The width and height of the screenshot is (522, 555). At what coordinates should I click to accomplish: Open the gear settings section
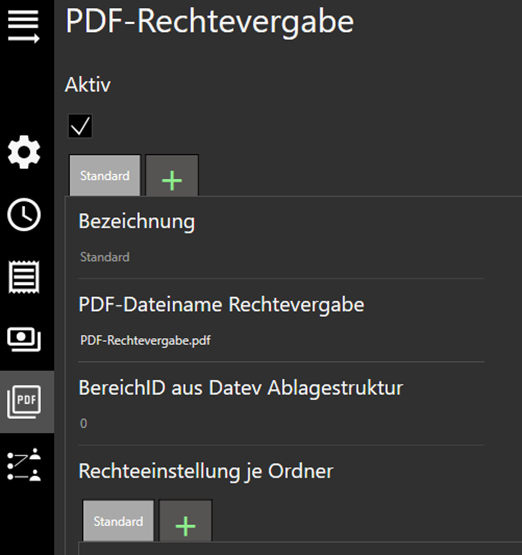[x=24, y=152]
